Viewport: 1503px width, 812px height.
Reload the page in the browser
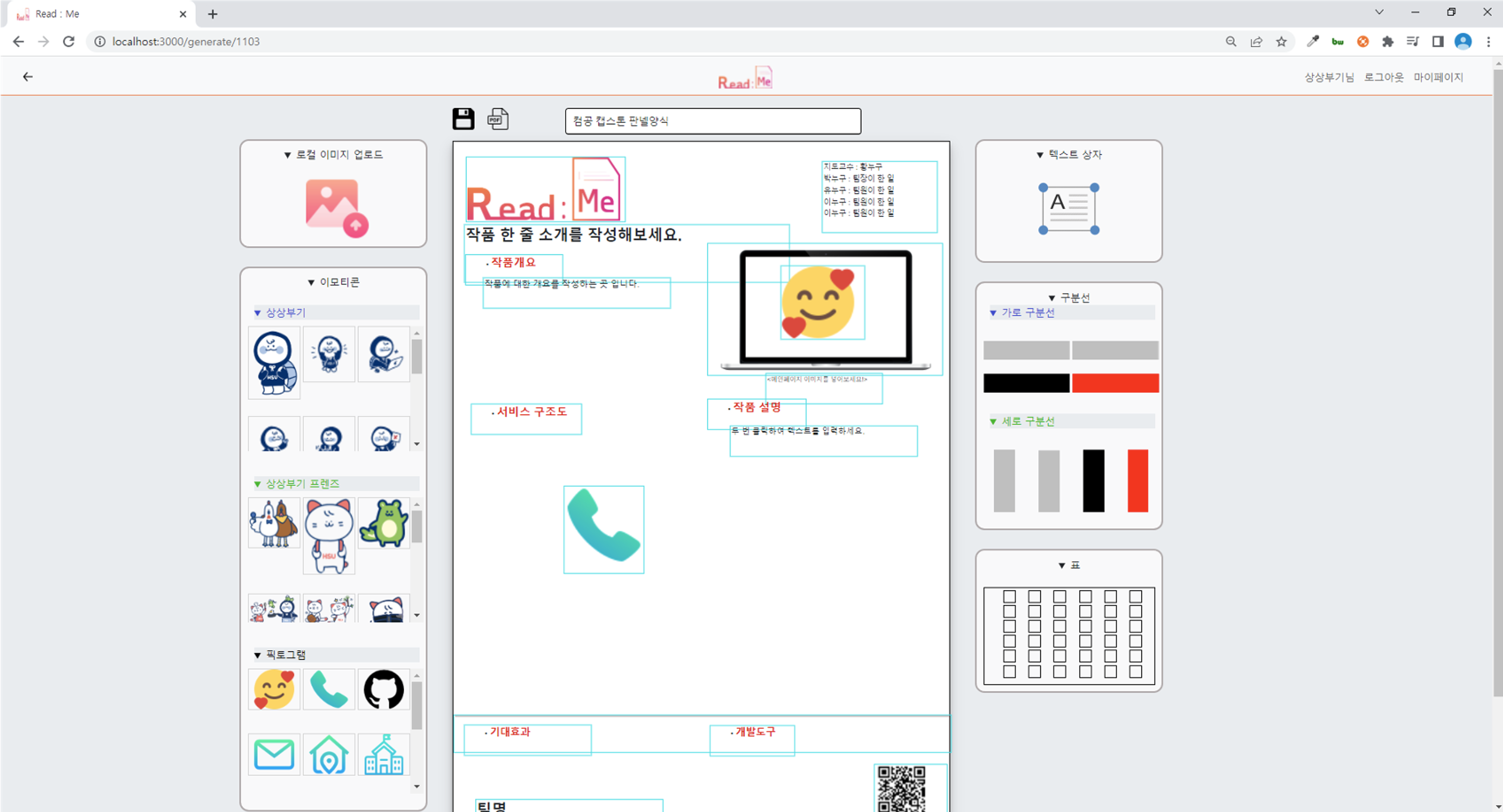68,41
